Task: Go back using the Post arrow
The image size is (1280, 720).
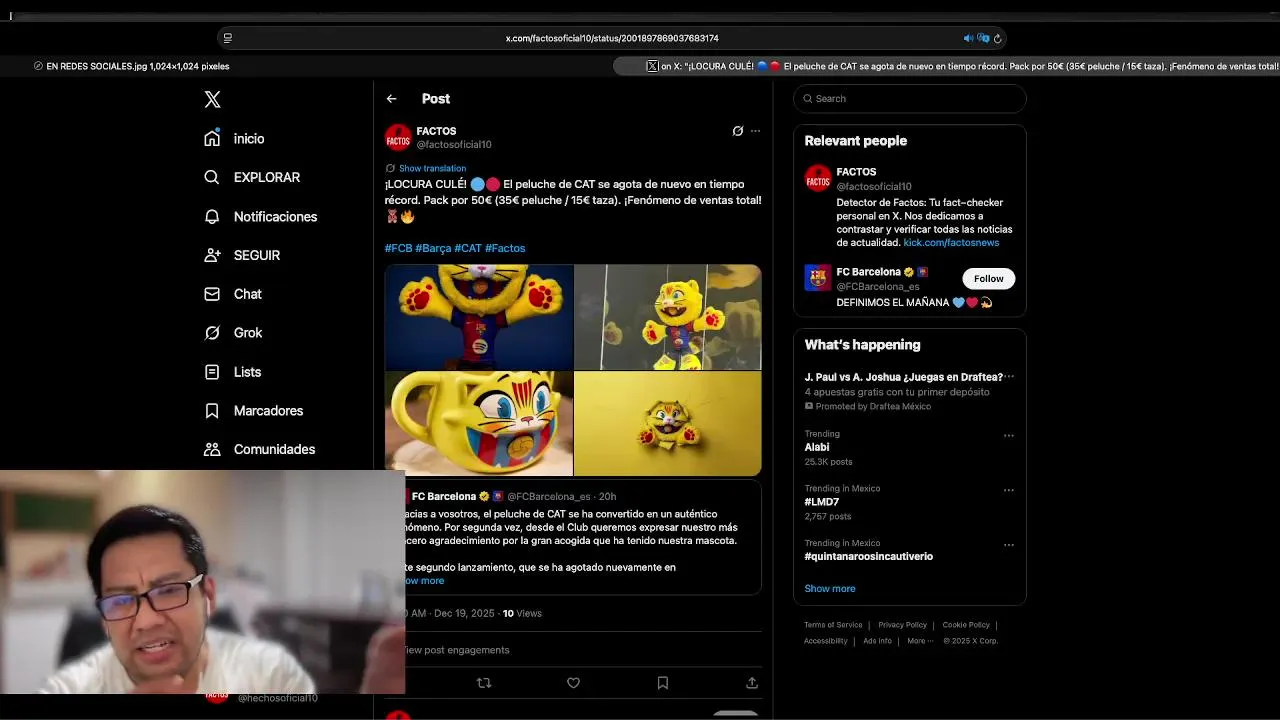Action: click(x=391, y=99)
